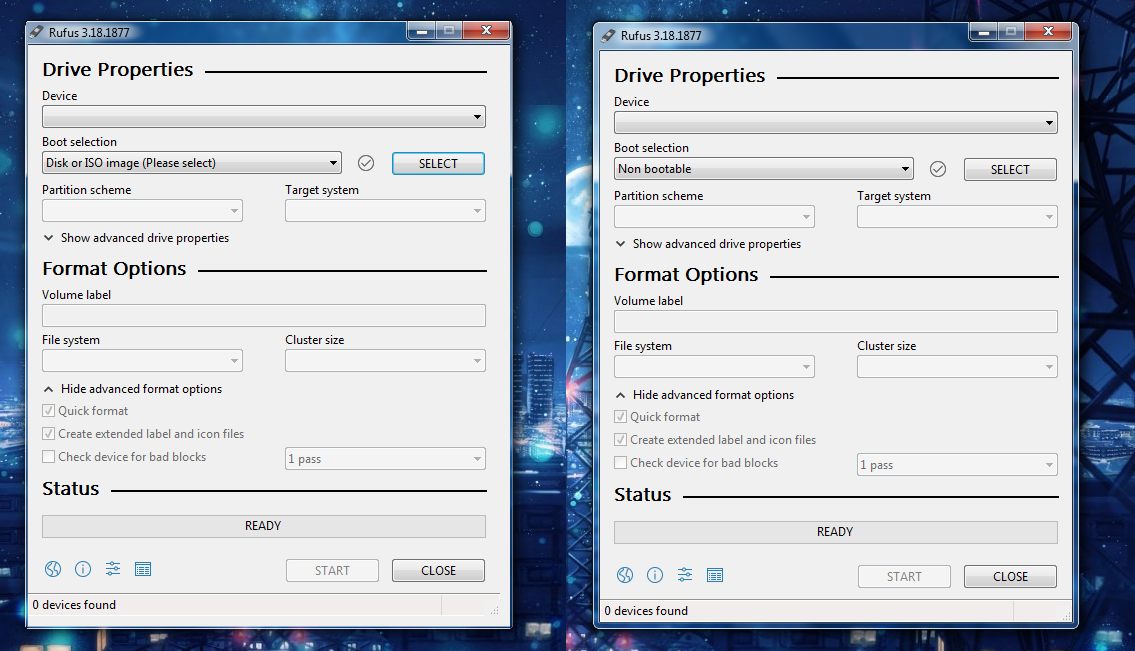
Task: Click SELECT button in the left Rufus window
Action: click(438, 164)
